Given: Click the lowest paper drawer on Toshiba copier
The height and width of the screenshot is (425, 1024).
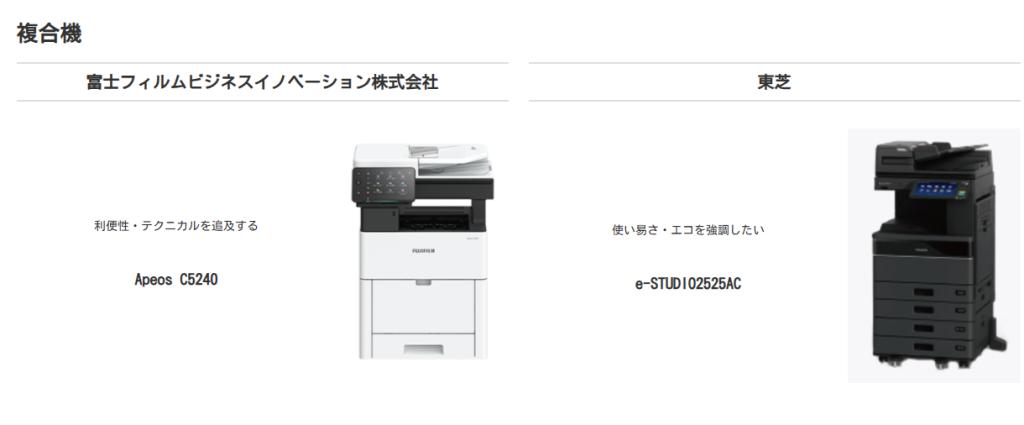Looking at the screenshot, I should coord(925,347).
